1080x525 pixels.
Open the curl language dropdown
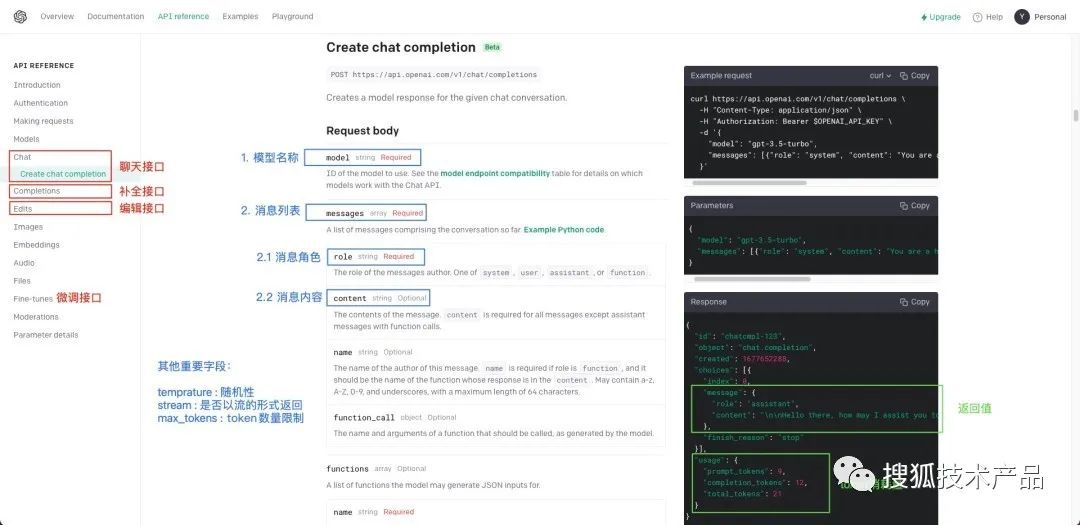(880, 76)
